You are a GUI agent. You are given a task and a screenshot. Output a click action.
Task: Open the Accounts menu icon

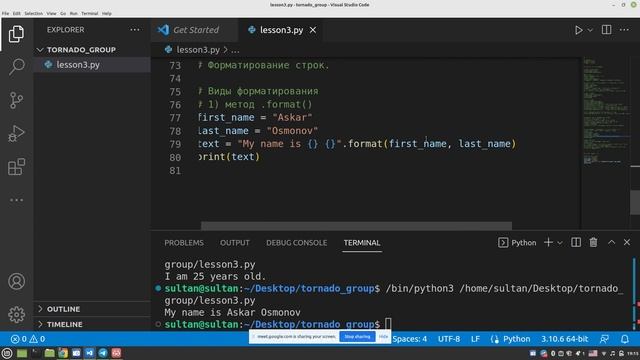tap(16, 282)
